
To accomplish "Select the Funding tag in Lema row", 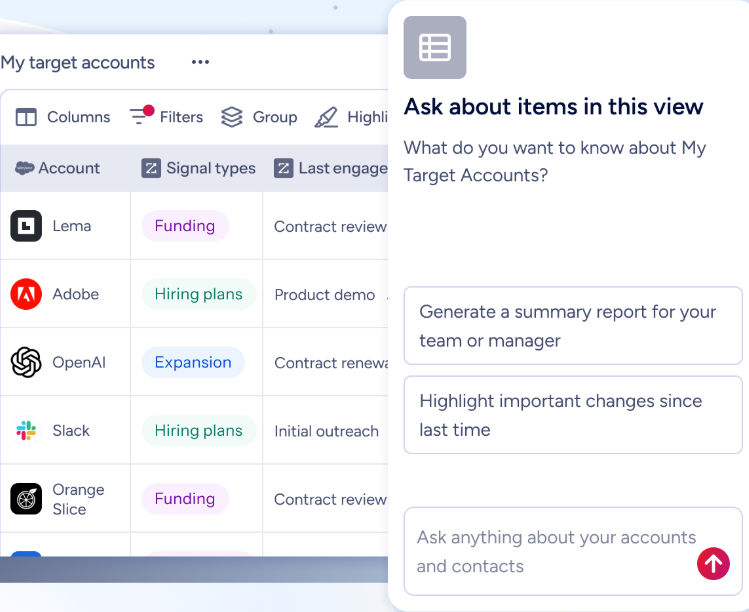I will click(x=185, y=226).
